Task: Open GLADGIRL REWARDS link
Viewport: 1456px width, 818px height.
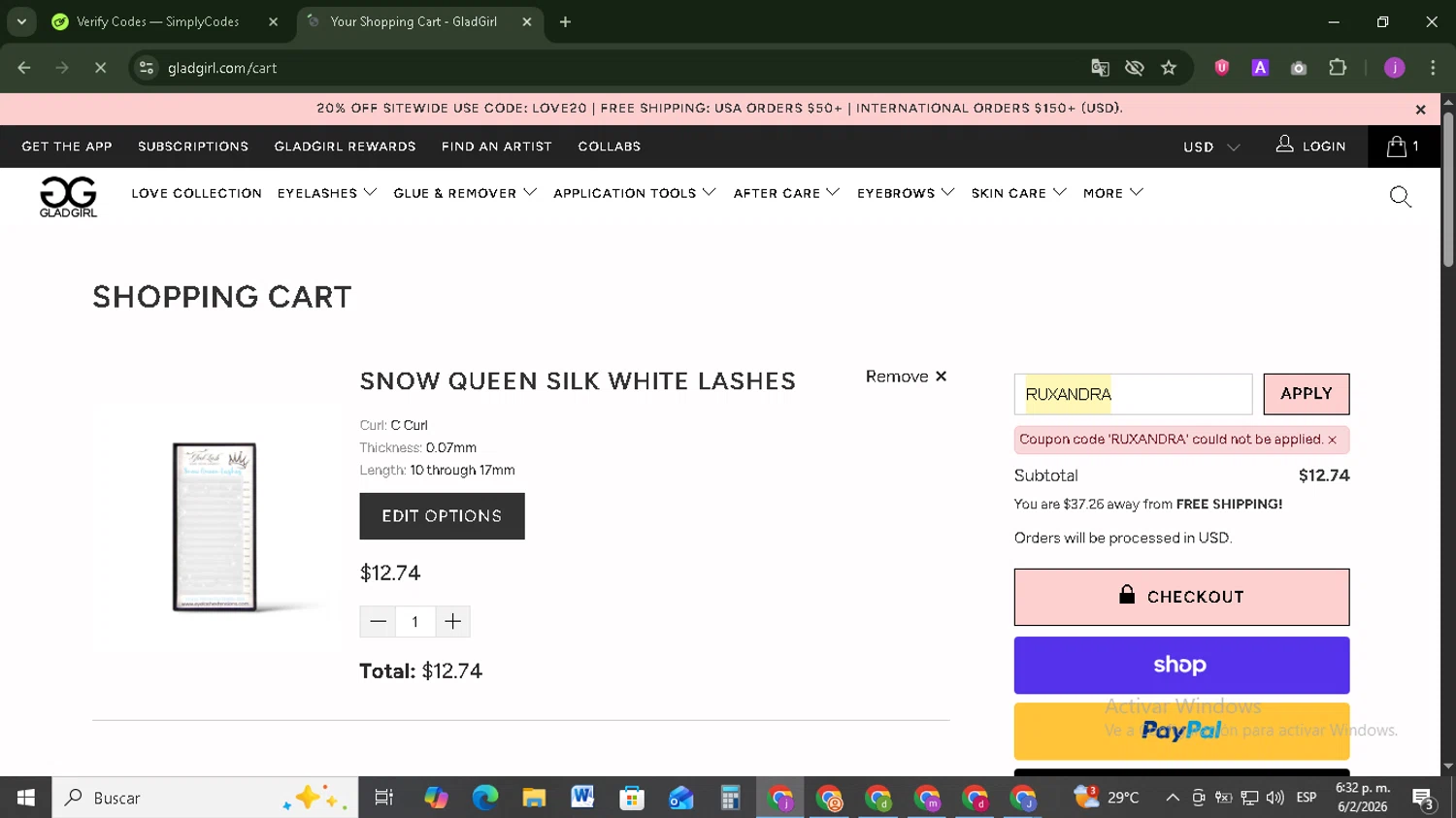Action: pyautogui.click(x=345, y=147)
